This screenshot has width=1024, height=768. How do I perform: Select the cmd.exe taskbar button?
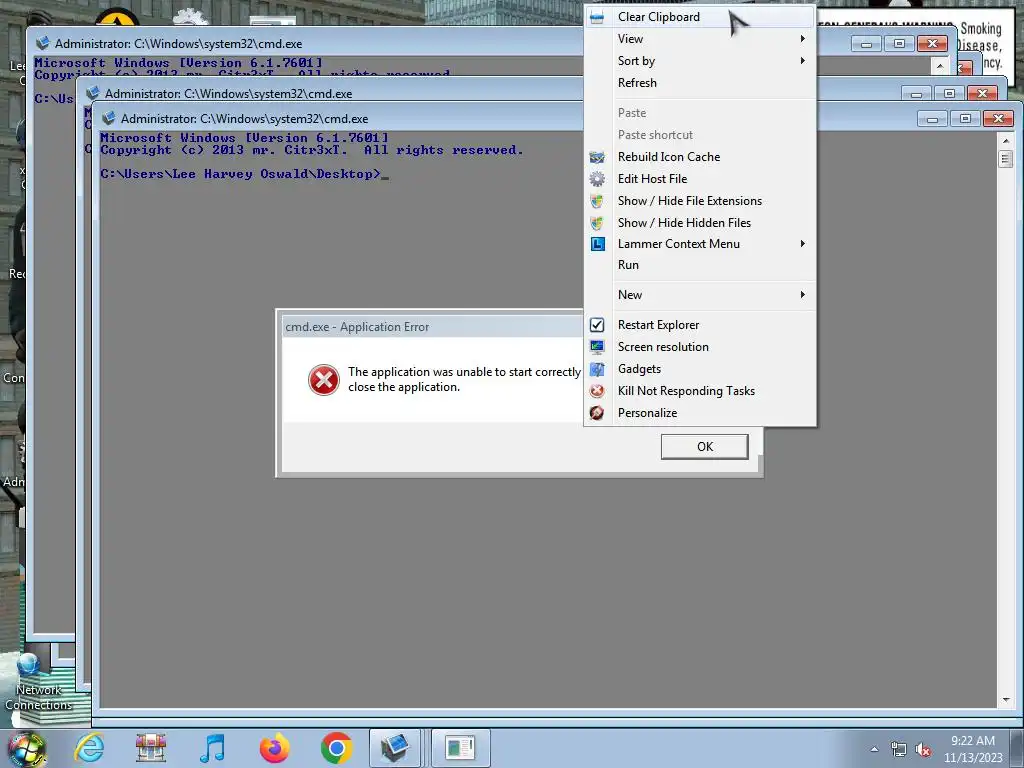click(395, 748)
